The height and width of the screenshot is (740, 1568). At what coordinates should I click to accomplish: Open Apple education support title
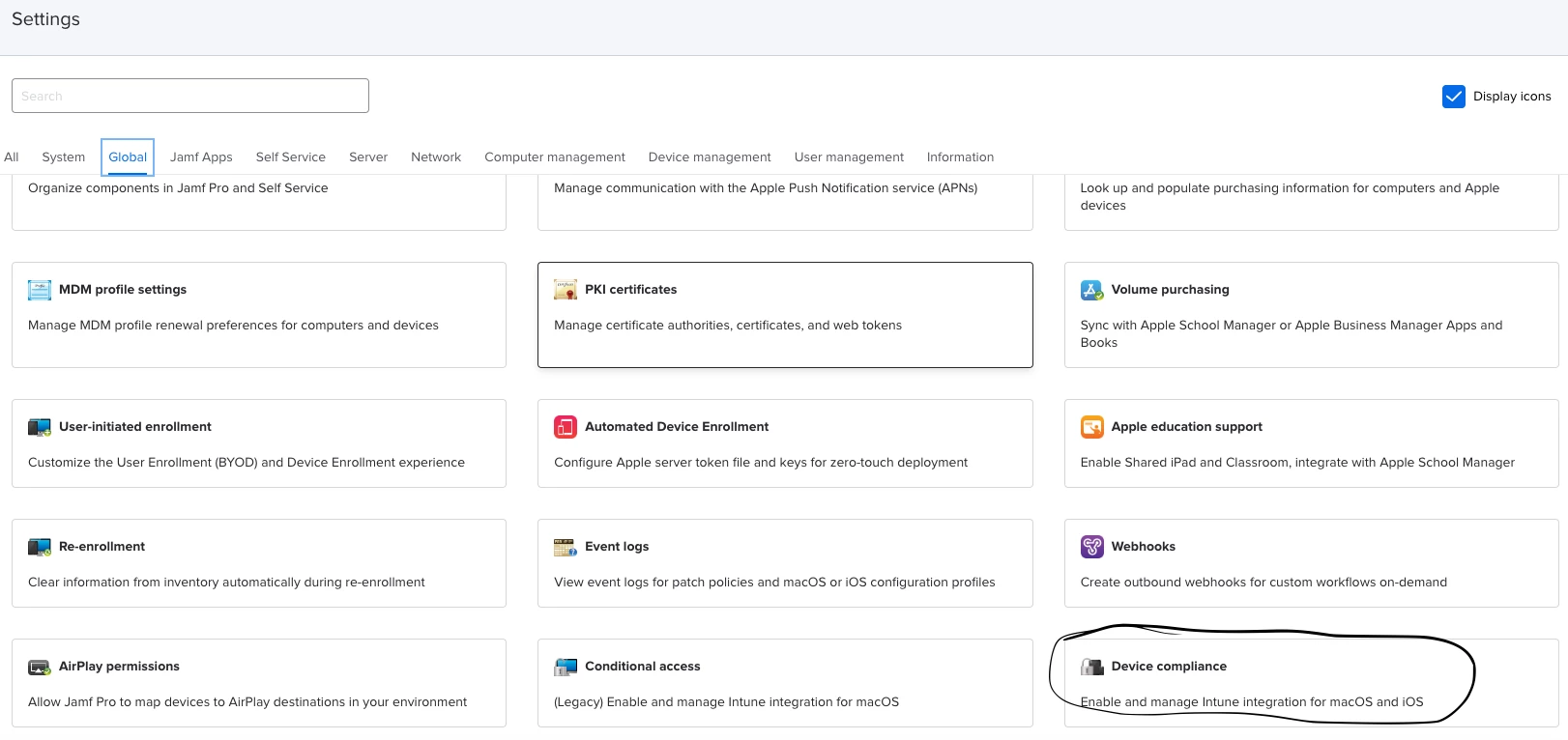tap(1187, 427)
